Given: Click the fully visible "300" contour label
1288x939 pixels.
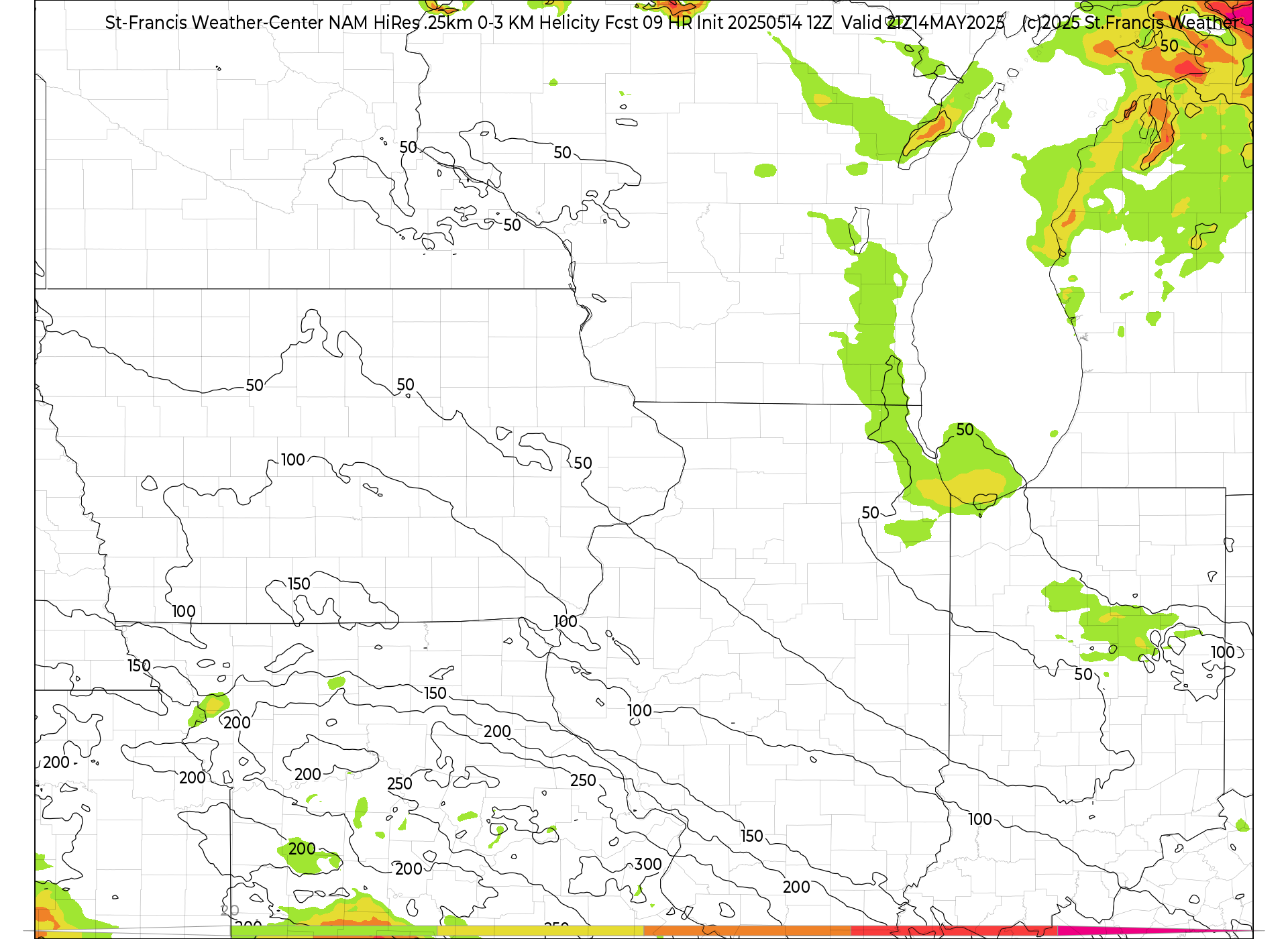Looking at the screenshot, I should click(648, 865).
